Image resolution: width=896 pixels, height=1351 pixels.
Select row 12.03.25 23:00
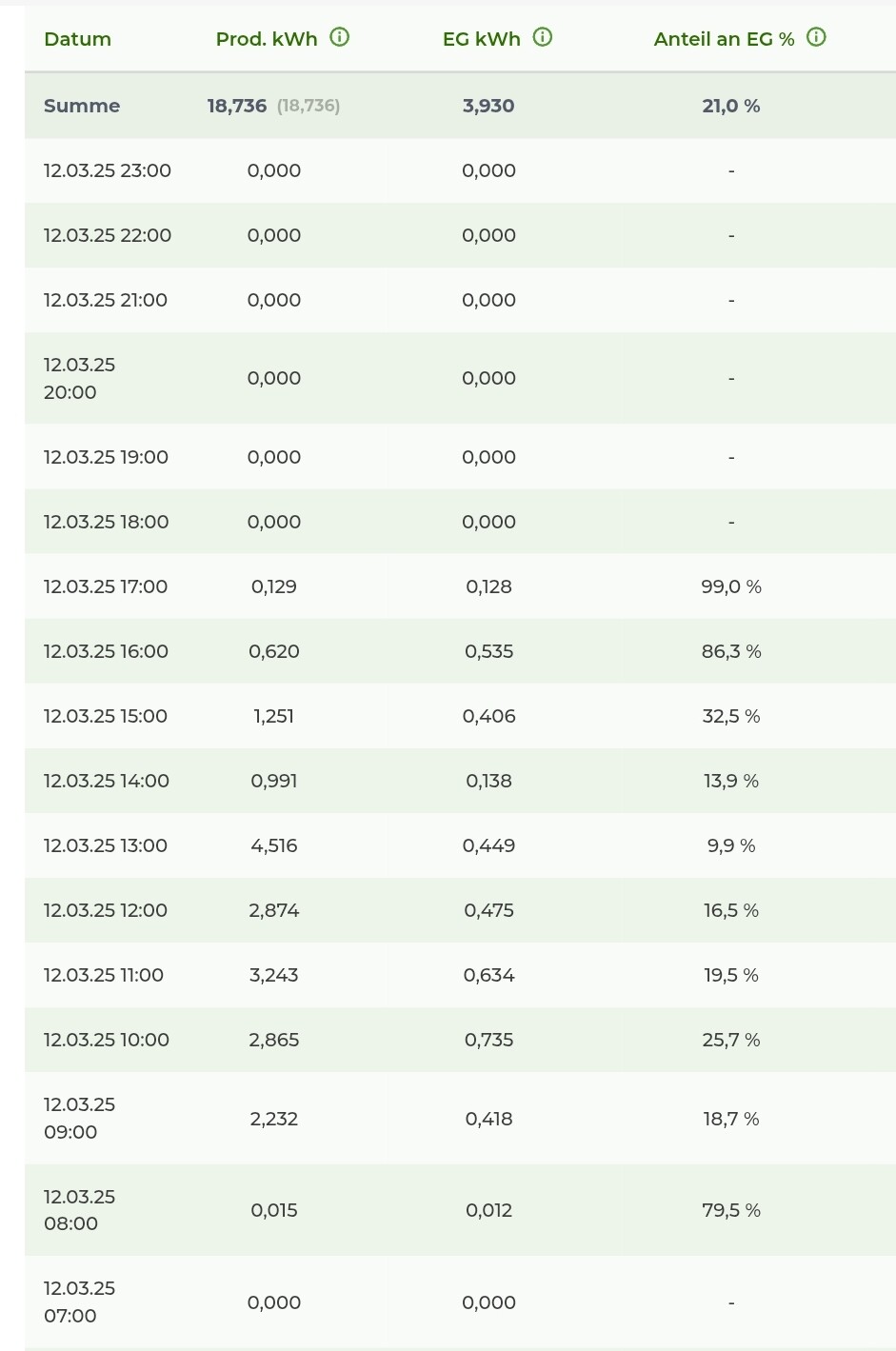[460, 170]
